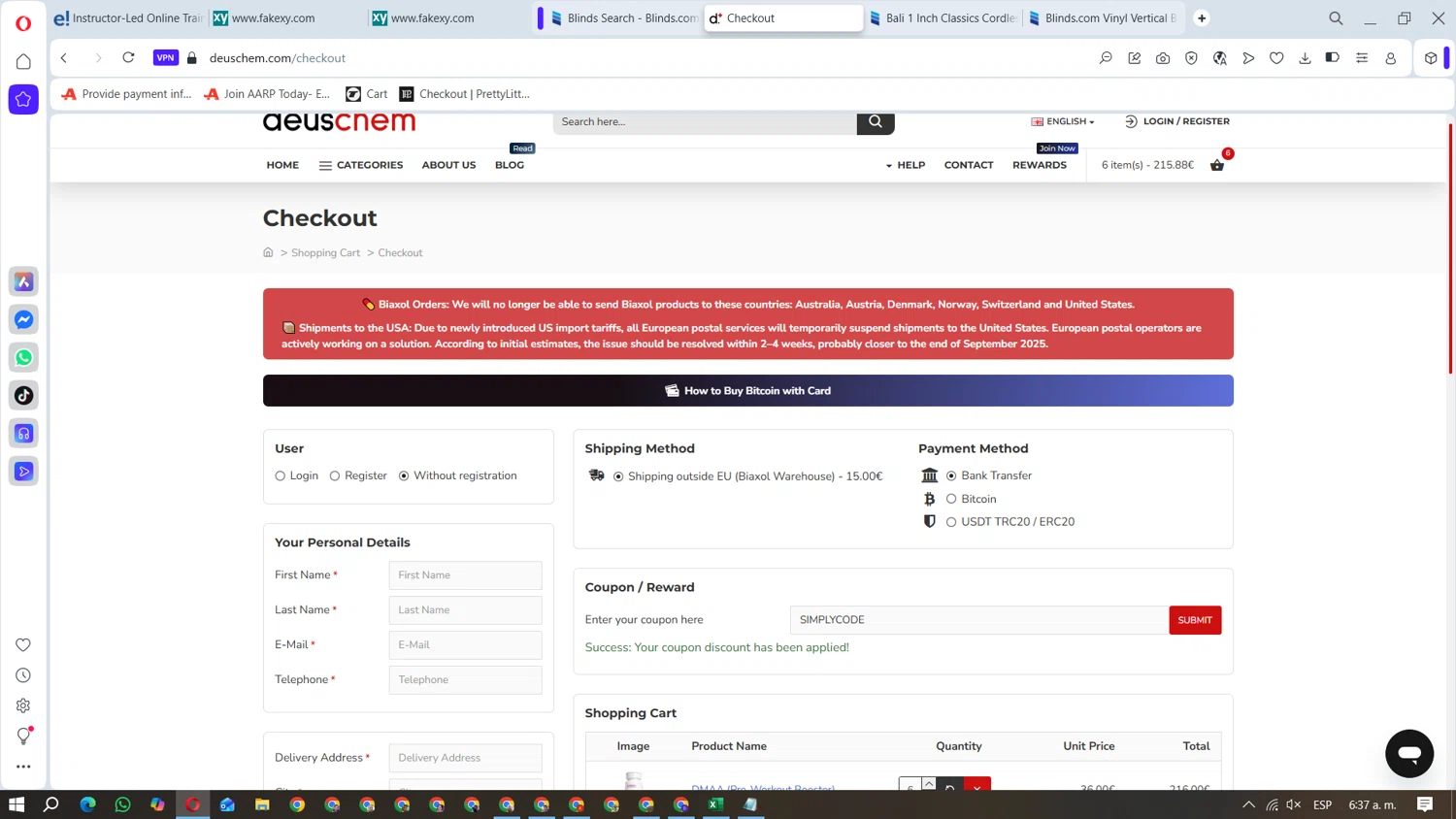Choose Bank Transfer payment method
Screen dimensions: 1456x819
pos(951,475)
